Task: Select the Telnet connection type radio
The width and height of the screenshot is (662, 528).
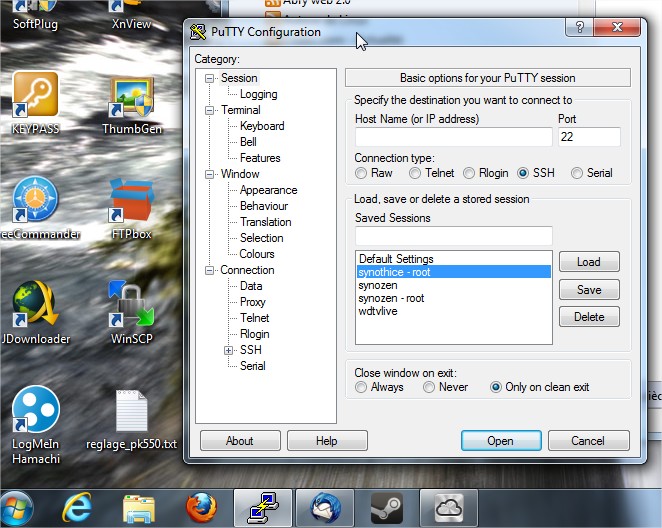Action: pyautogui.click(x=416, y=173)
